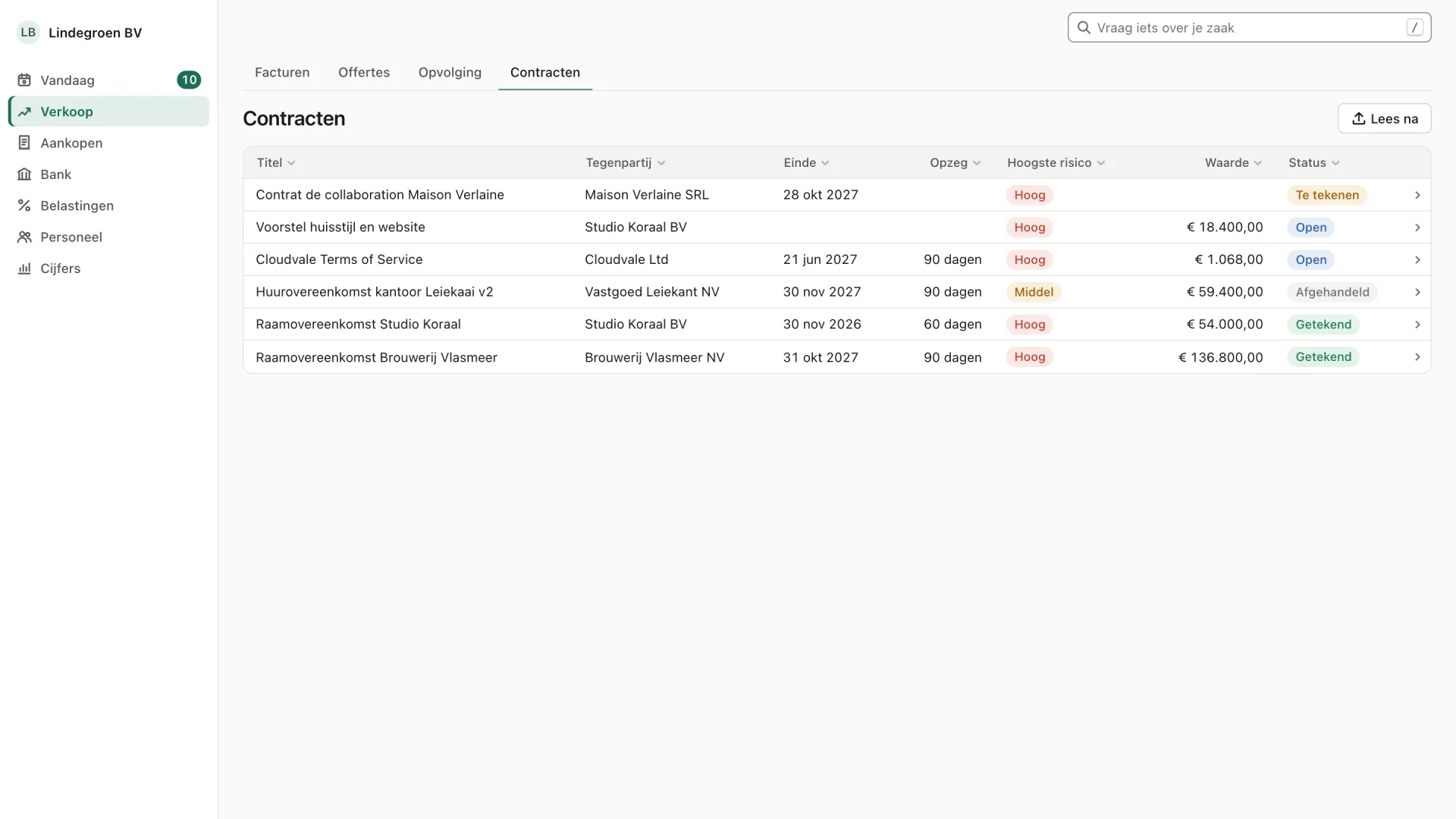This screenshot has height=819, width=1456.
Task: Open the Cijfers bar chart icon
Action: point(24,268)
